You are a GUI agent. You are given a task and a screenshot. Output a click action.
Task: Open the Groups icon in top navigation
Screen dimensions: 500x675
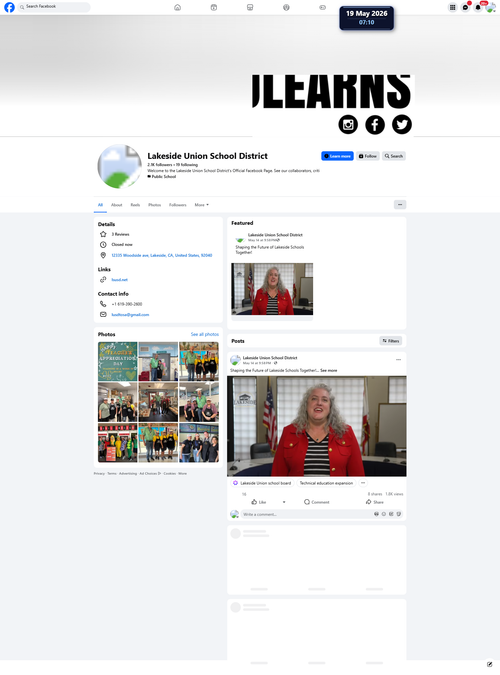tap(286, 7)
